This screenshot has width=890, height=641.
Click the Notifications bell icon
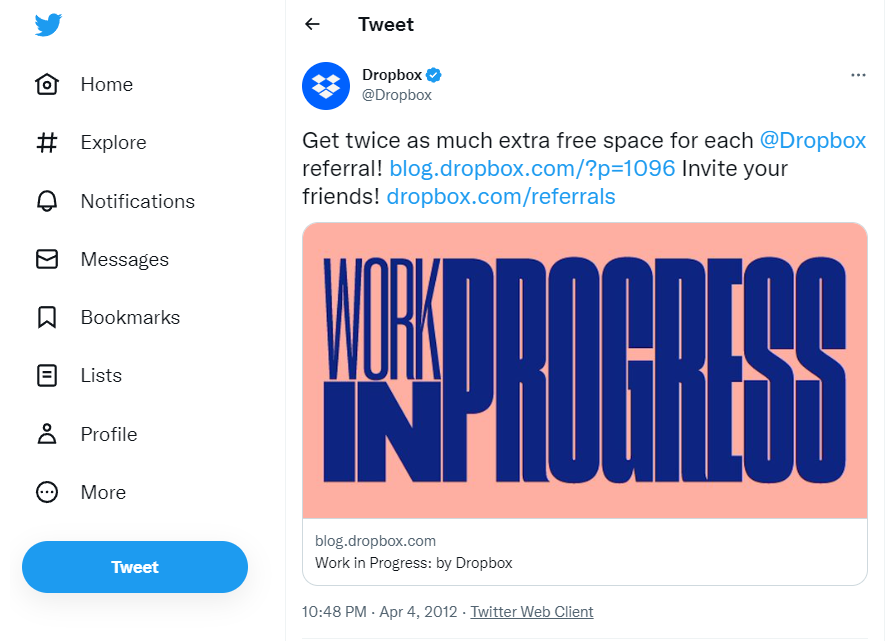click(x=46, y=201)
